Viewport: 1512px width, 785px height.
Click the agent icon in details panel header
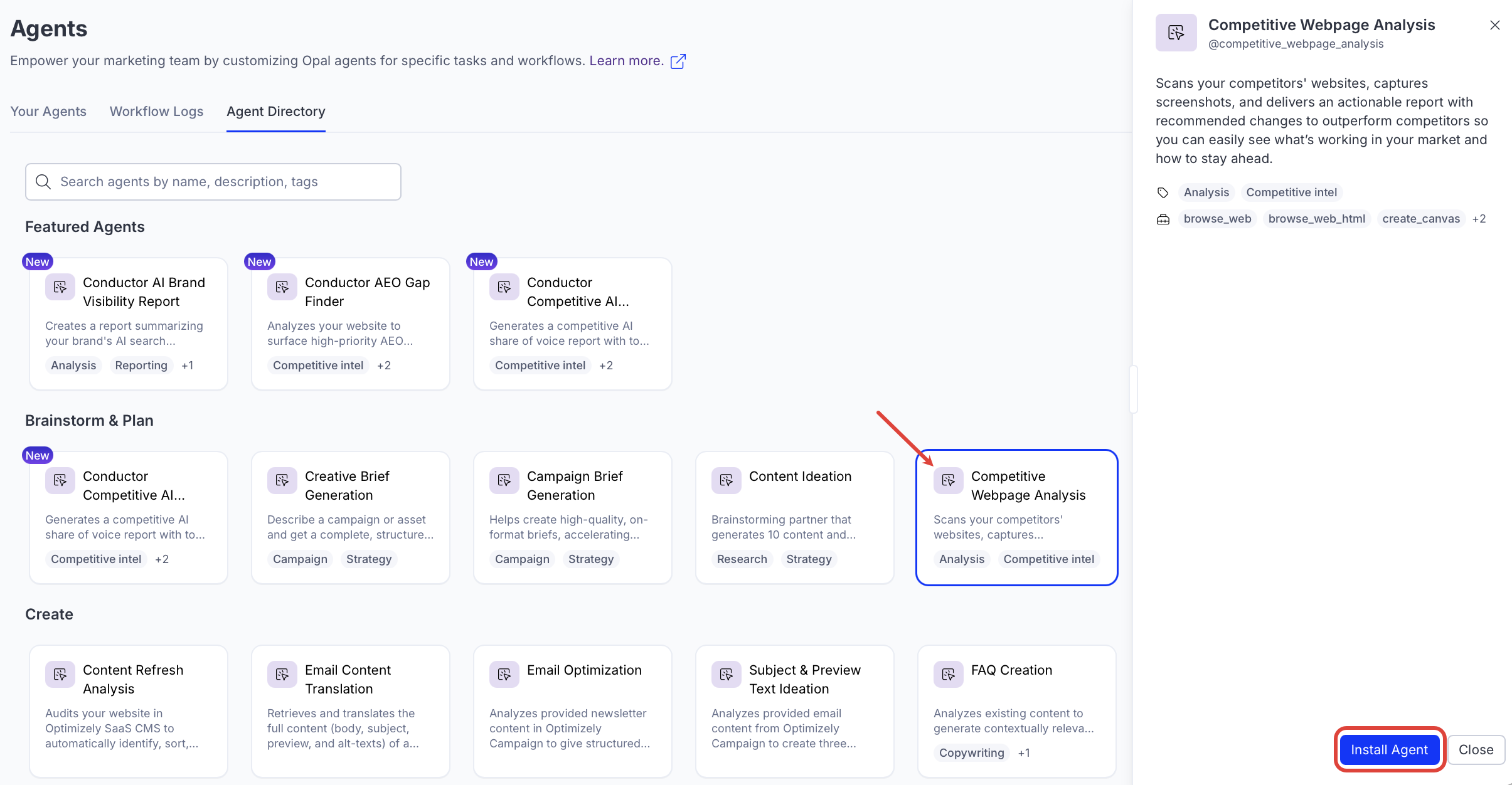(1176, 33)
